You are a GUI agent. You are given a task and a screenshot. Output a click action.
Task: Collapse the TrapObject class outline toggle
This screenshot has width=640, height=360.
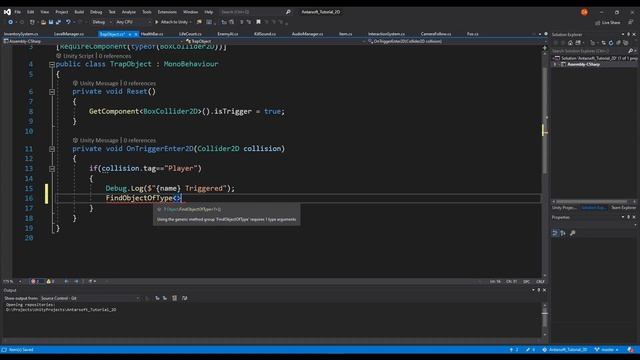(x=52, y=64)
